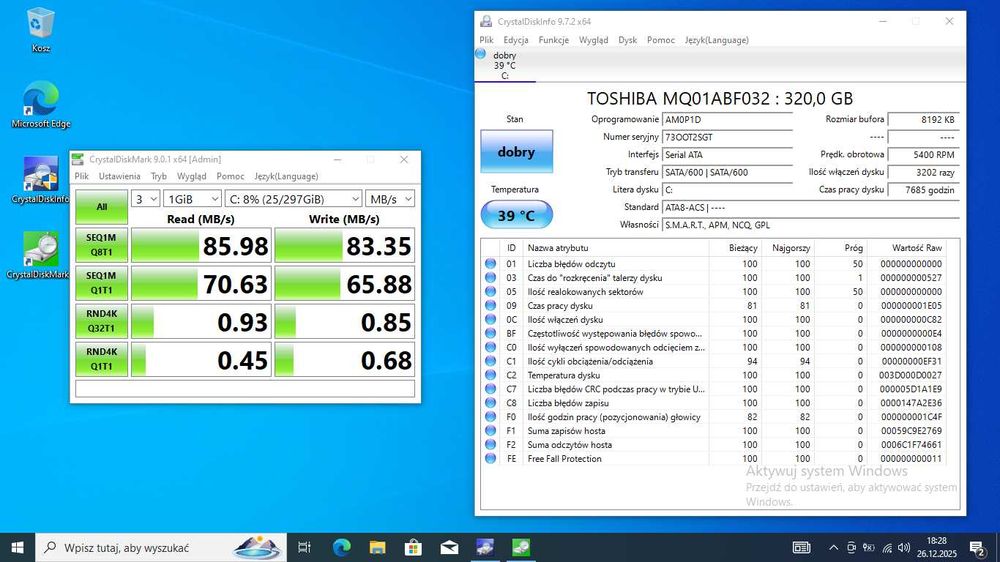Run all benchmarks with All button
This screenshot has width=1000, height=562.
[101, 207]
